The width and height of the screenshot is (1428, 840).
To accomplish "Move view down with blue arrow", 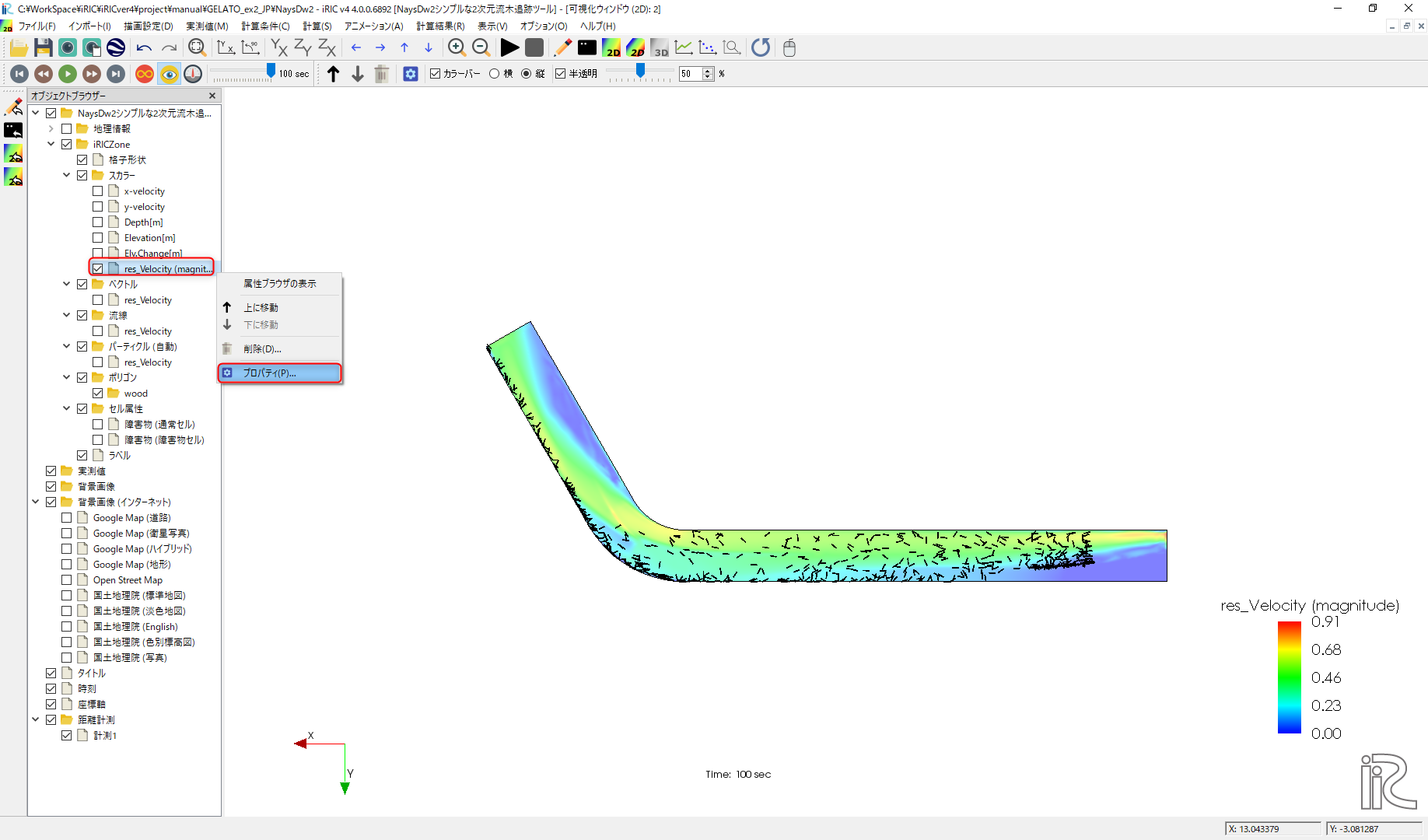I will (x=429, y=48).
